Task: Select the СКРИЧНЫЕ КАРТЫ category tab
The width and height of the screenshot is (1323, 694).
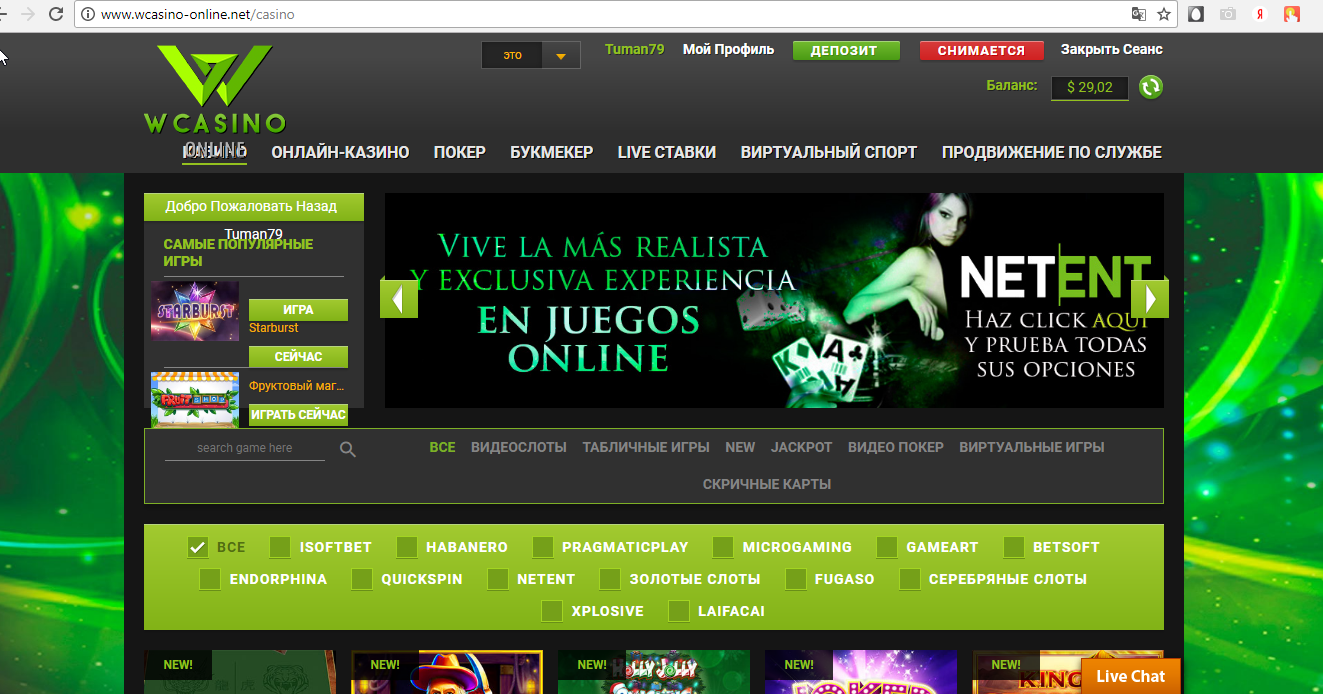Action: (x=767, y=484)
